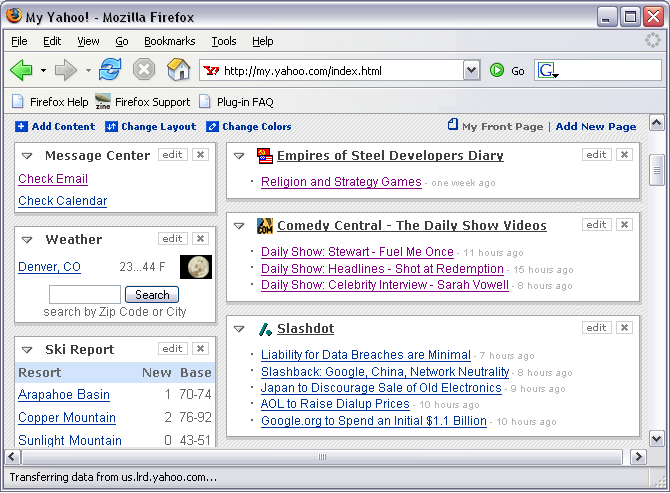Click the Check Calendar link
This screenshot has height=493, width=670.
63,201
